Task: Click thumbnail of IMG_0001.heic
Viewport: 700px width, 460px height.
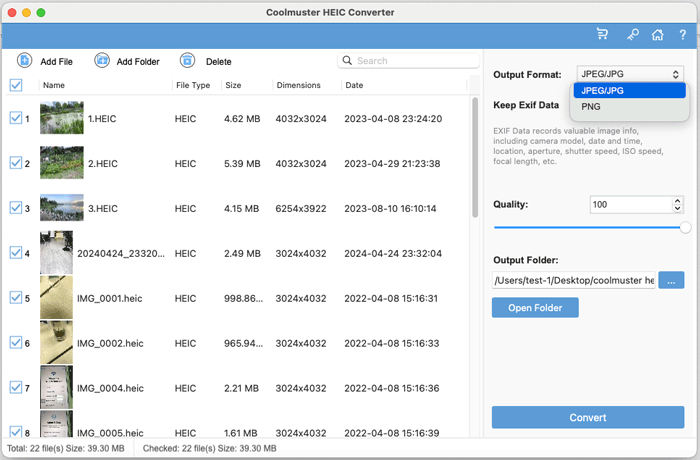Action: coord(56,297)
